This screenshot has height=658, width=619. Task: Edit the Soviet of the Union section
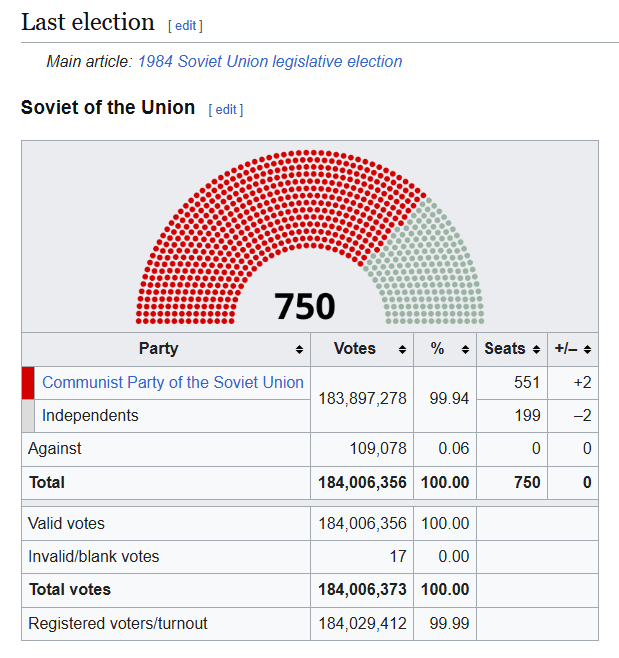point(226,110)
